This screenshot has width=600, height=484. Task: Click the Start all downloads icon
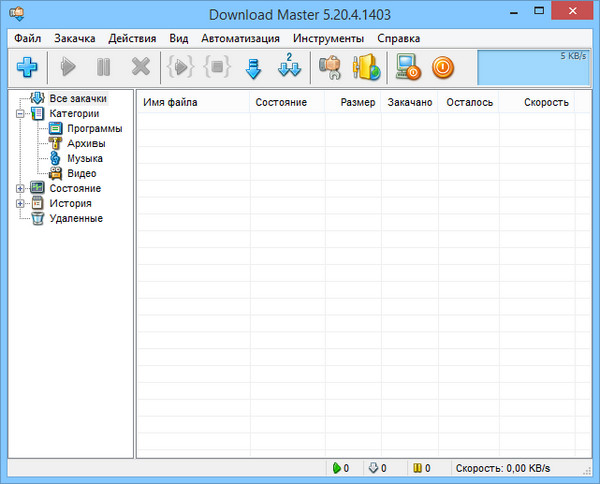pos(180,68)
